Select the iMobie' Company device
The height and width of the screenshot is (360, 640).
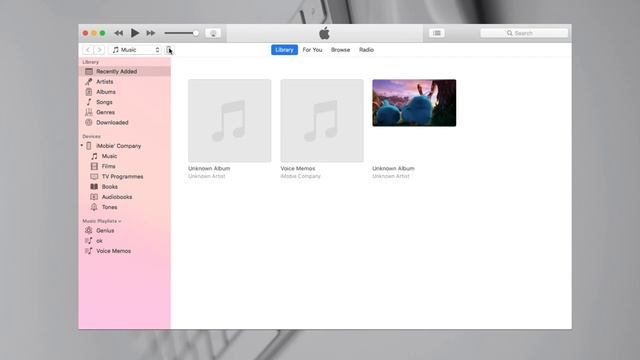(118, 146)
